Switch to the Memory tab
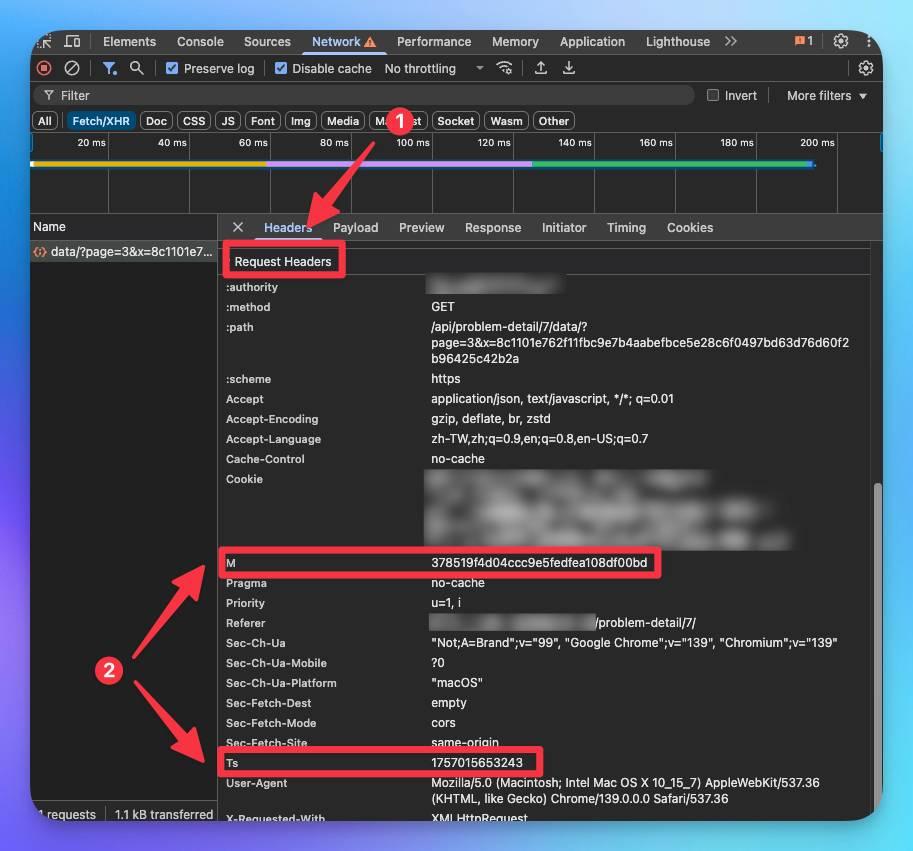 [515, 42]
